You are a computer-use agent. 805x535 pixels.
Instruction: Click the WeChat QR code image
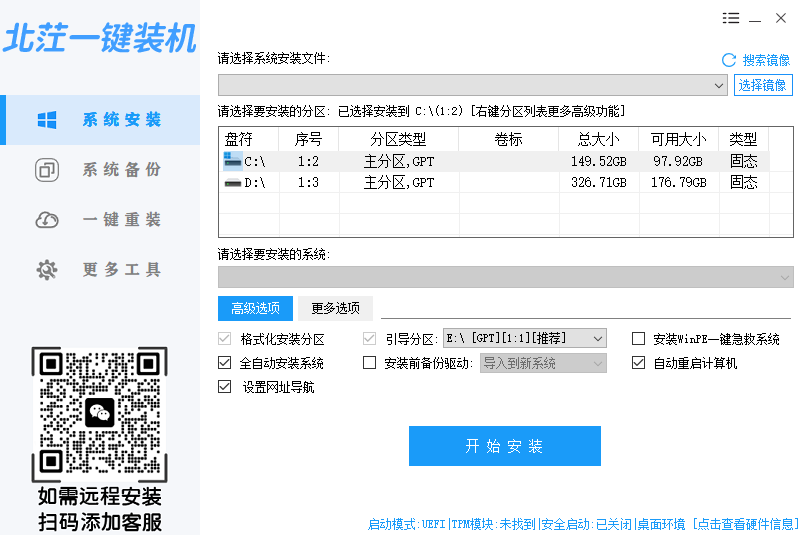(x=100, y=414)
